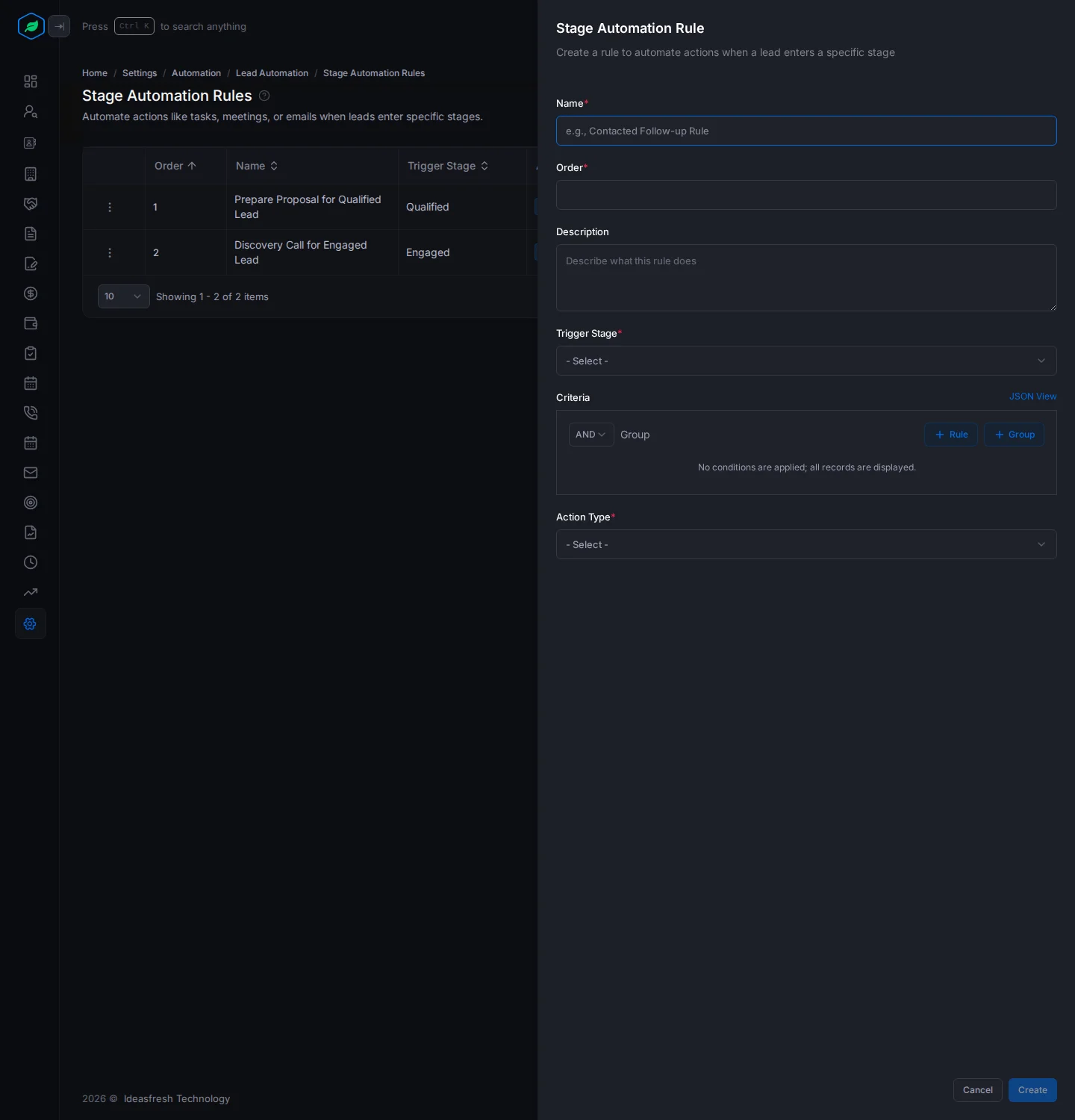Open the Trigger Stage select dropdown

coord(806,361)
